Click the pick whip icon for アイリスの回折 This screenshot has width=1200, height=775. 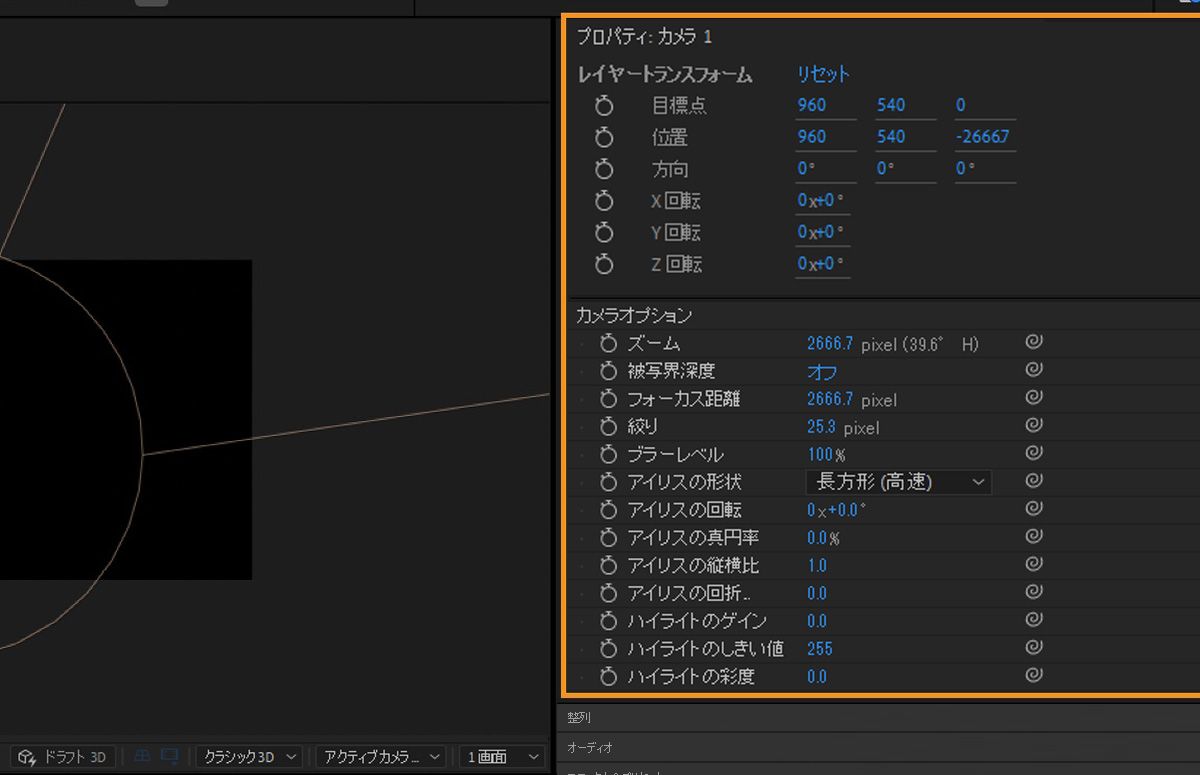click(1034, 592)
